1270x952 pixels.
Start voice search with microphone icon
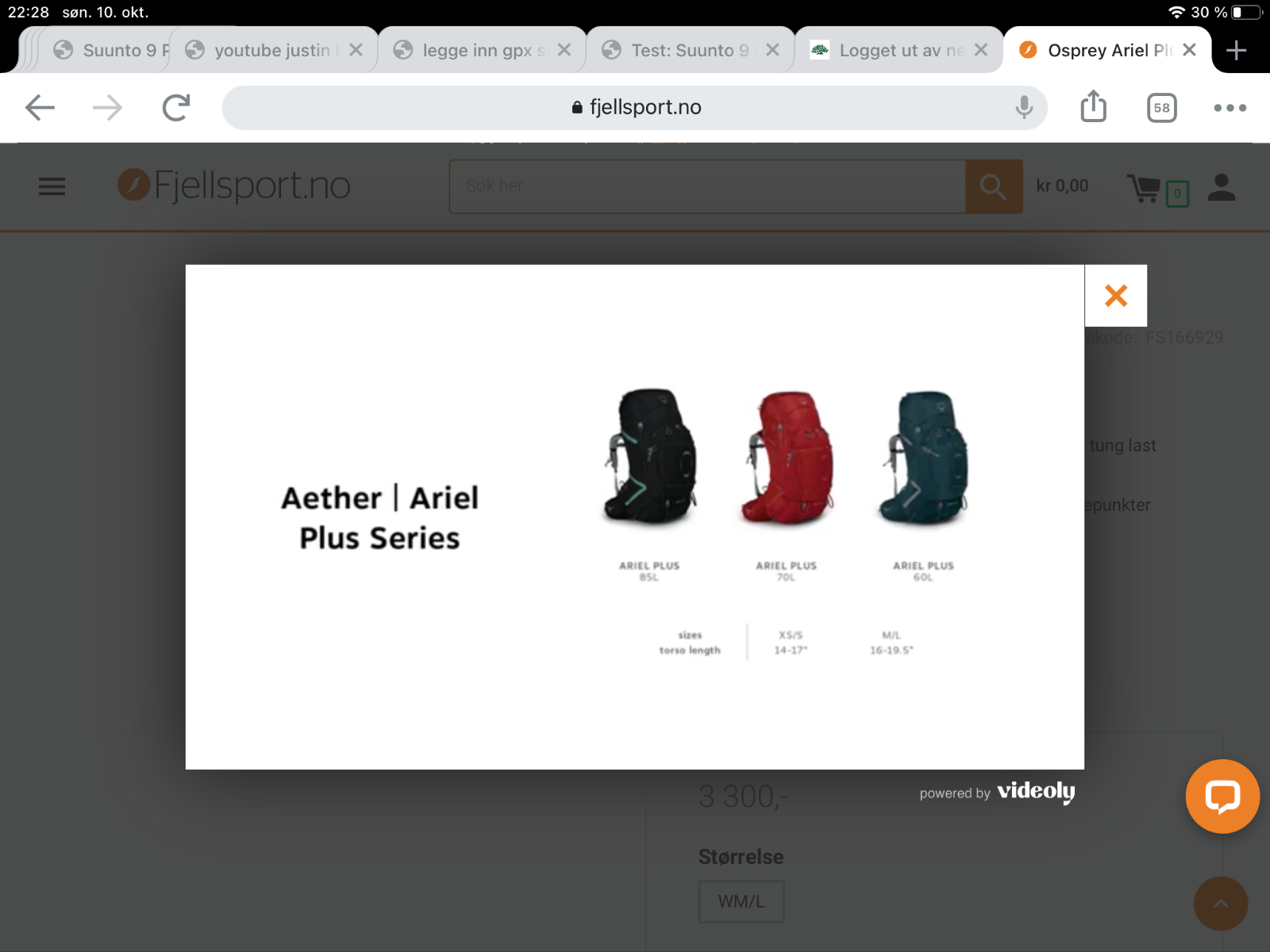click(1024, 107)
